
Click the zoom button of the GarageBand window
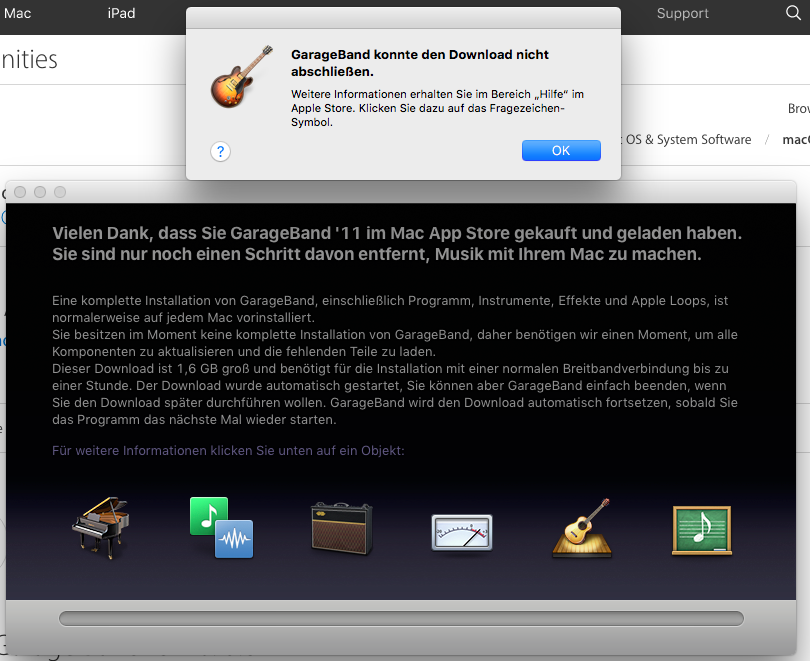tap(60, 192)
